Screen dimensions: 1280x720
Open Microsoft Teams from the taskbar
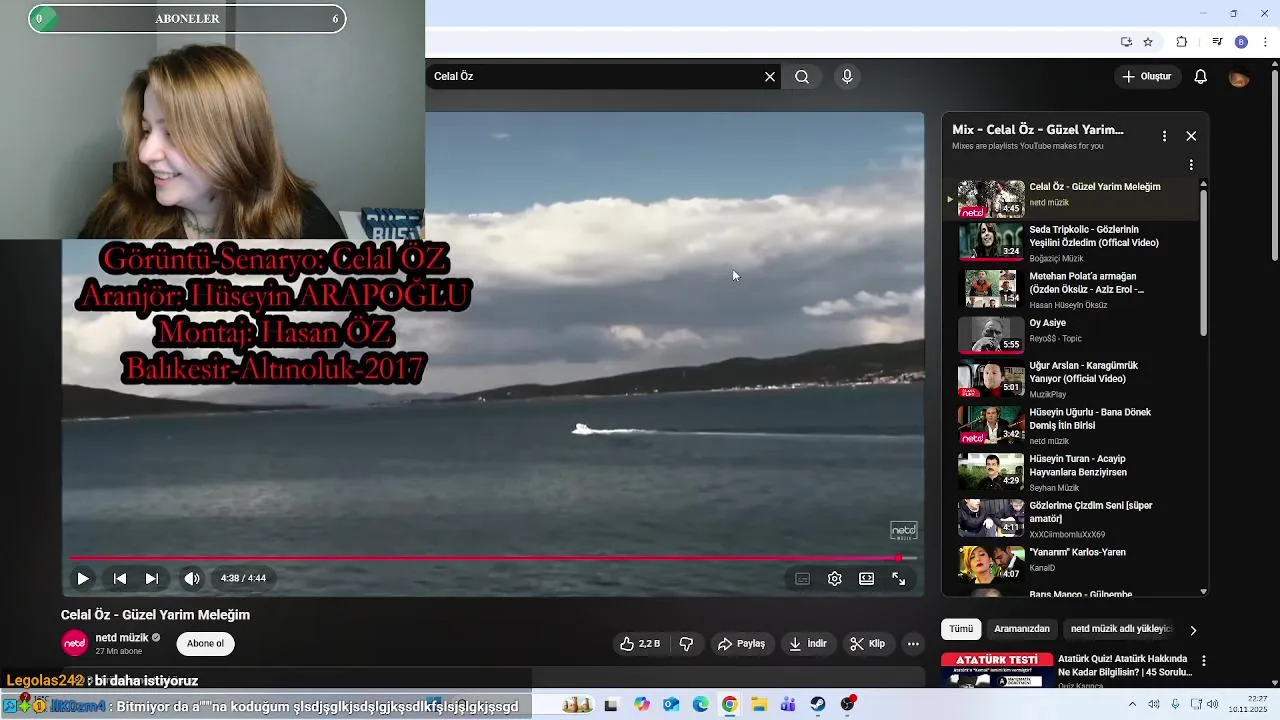[x=788, y=705]
